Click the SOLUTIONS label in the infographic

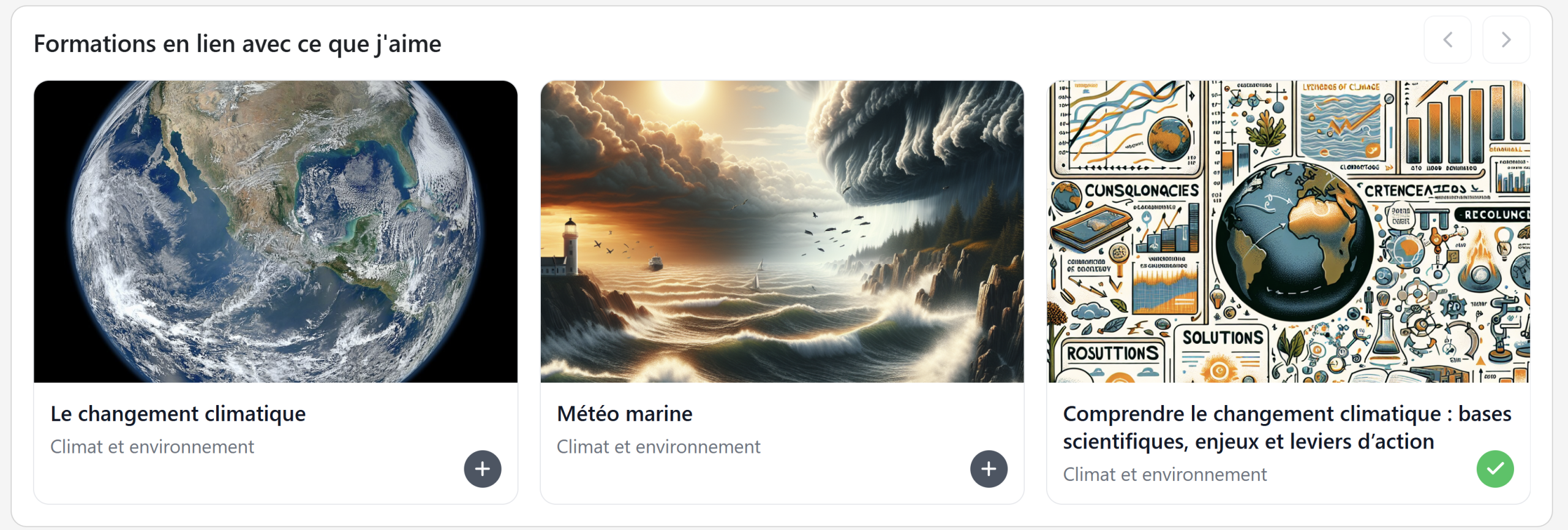[x=1223, y=338]
